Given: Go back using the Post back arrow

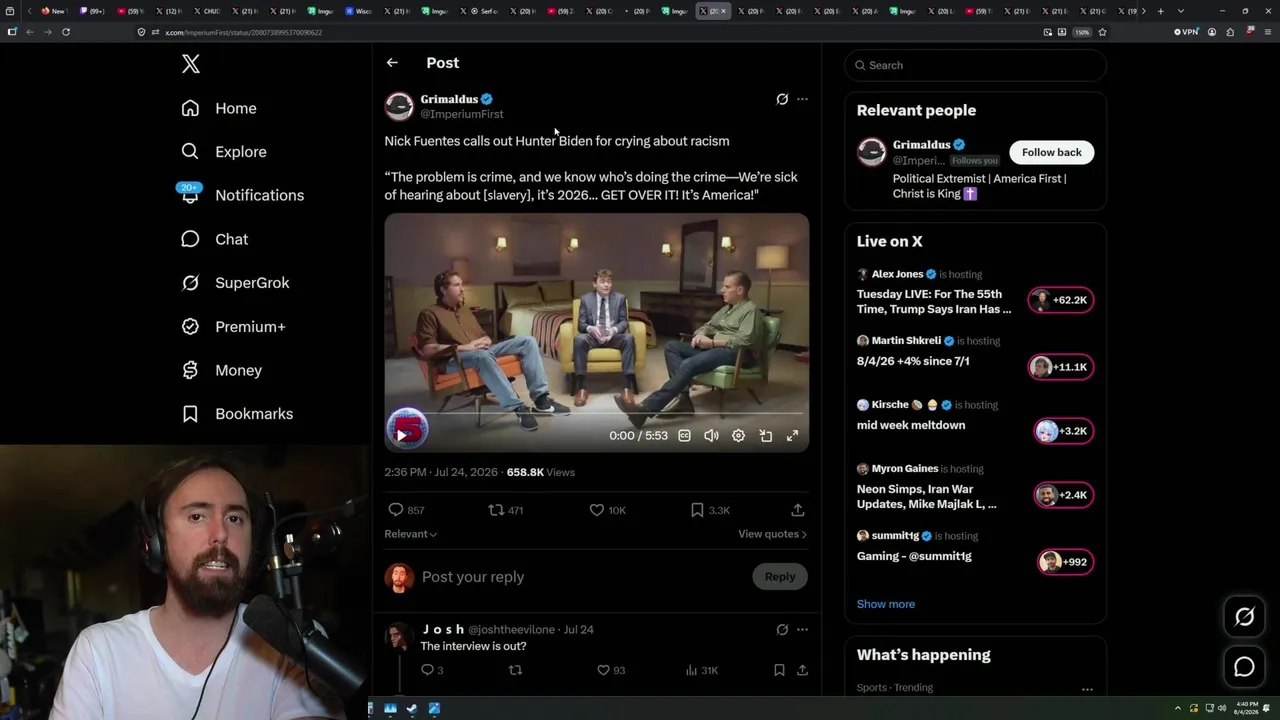Looking at the screenshot, I should [392, 63].
